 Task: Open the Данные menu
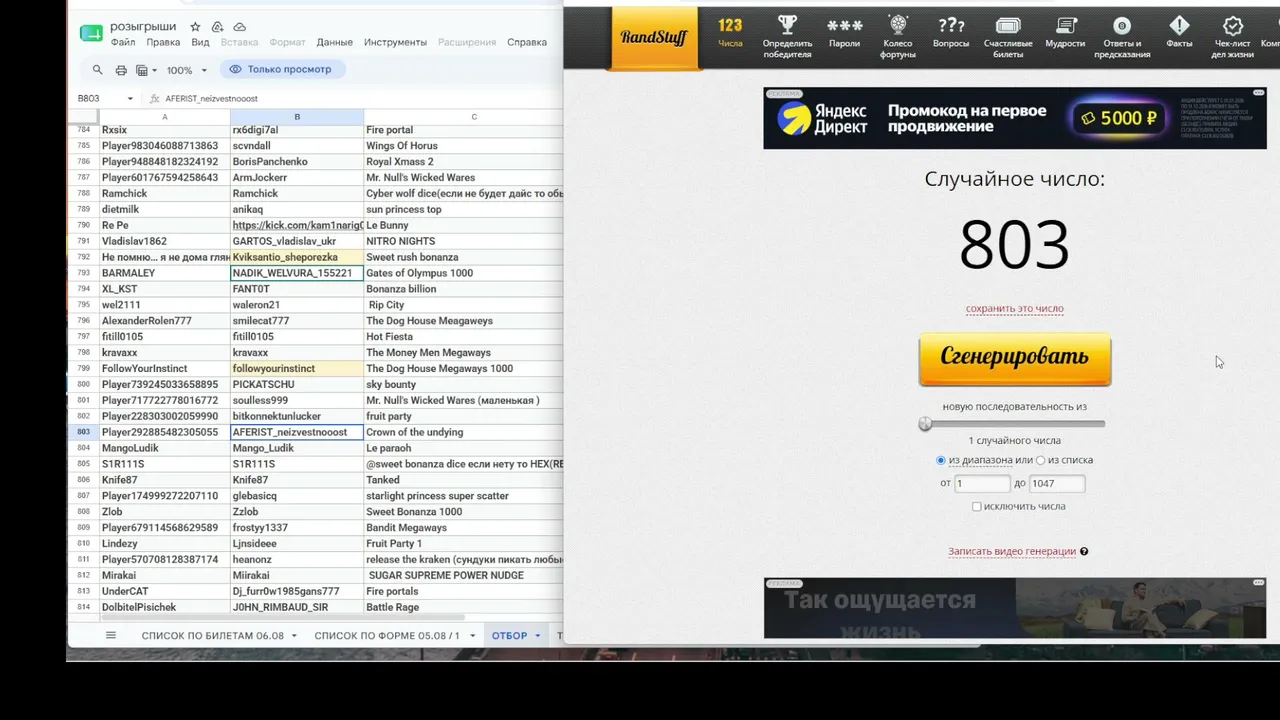coord(334,43)
